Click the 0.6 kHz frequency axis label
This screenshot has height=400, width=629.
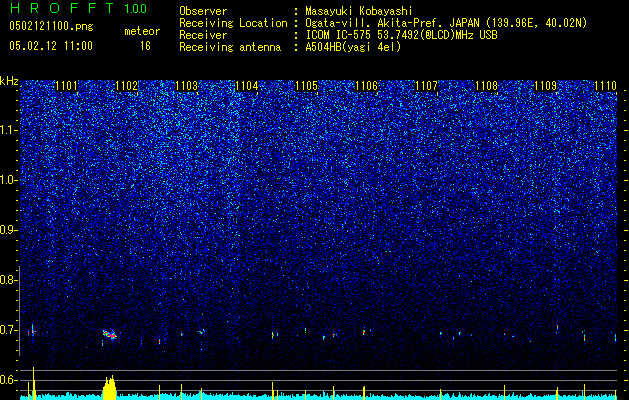point(8,380)
